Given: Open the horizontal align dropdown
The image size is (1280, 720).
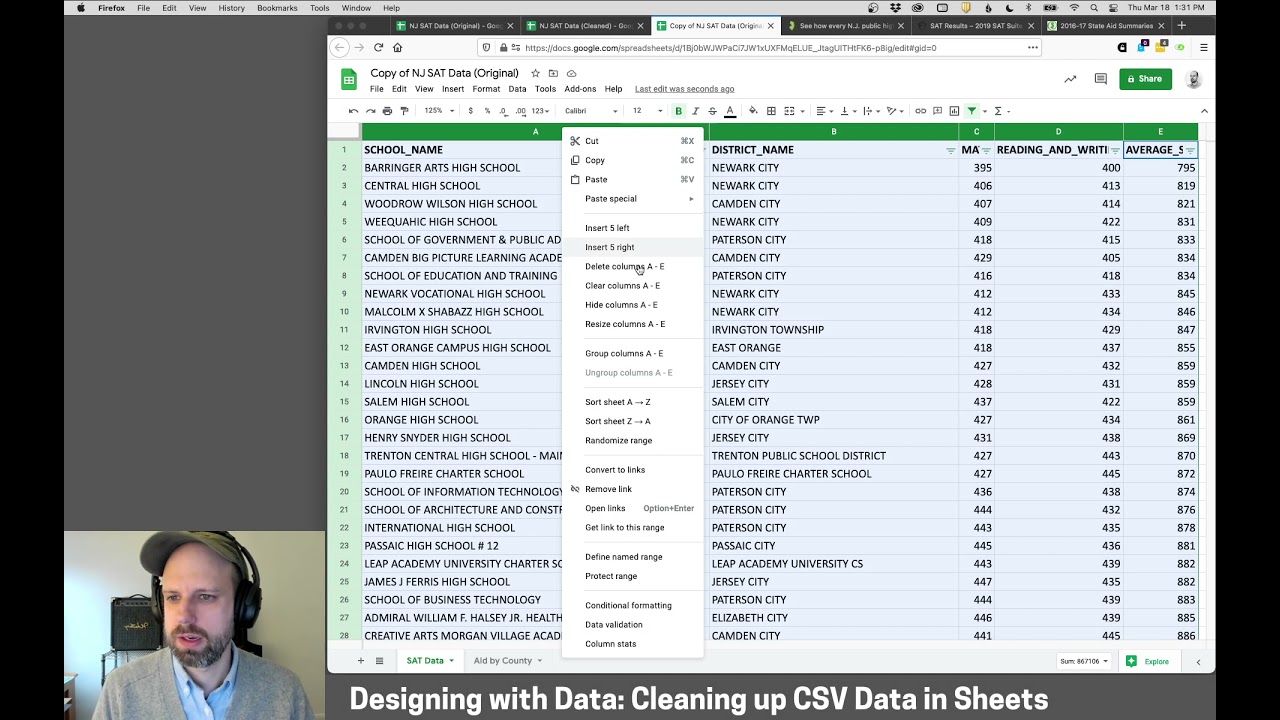Looking at the screenshot, I should (x=823, y=111).
